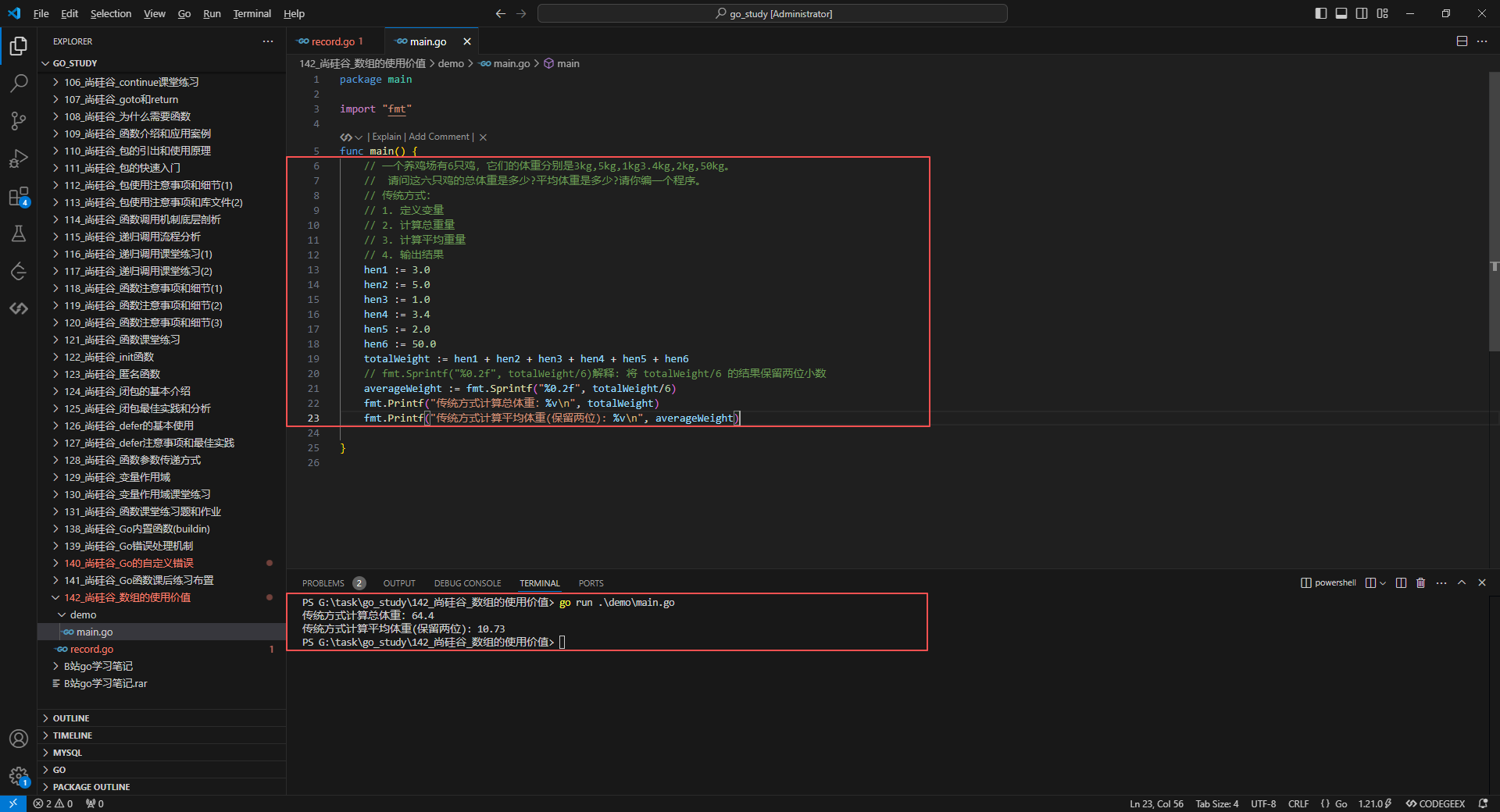Expand the B站go学习笔记 folder

tap(162, 666)
